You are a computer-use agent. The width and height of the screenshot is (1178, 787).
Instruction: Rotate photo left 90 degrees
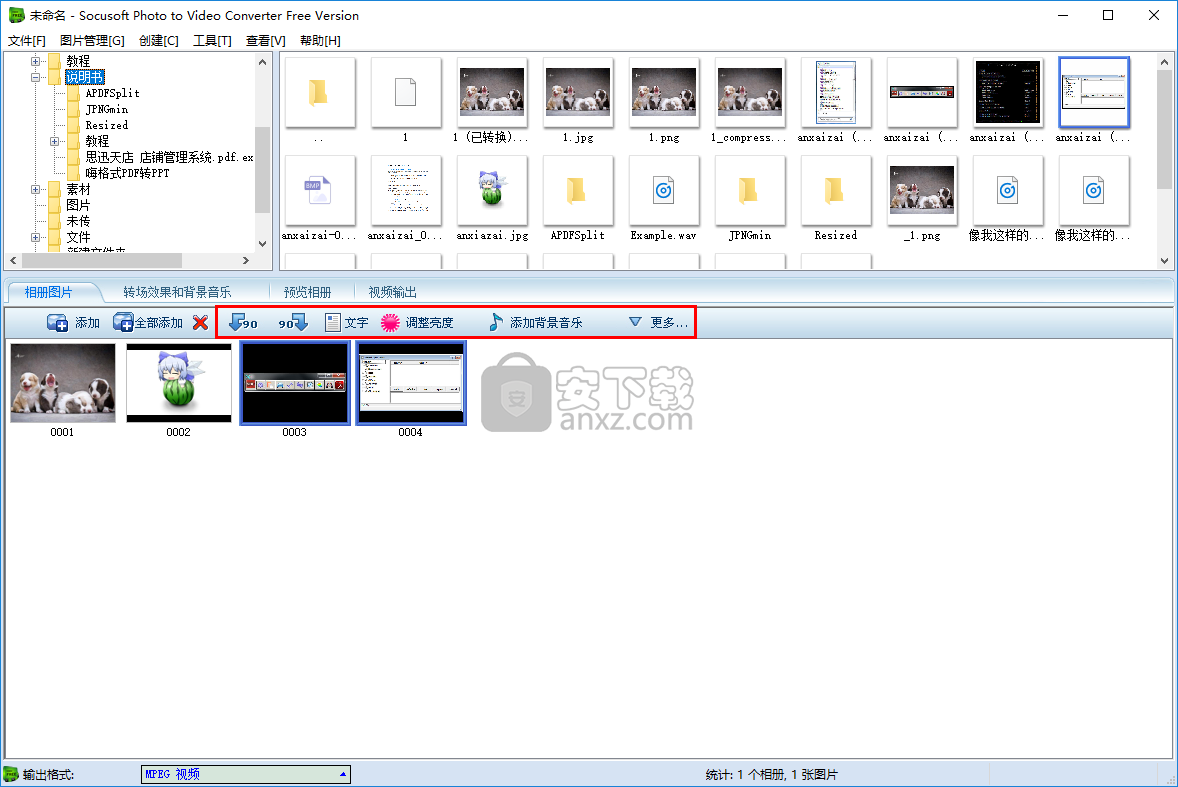(242, 323)
